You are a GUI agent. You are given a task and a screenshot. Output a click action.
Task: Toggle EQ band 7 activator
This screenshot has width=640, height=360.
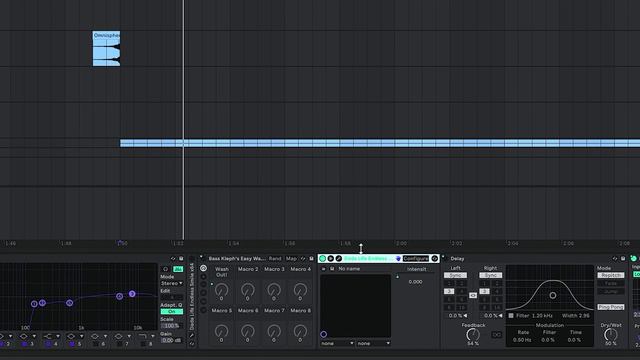[x=119, y=344]
